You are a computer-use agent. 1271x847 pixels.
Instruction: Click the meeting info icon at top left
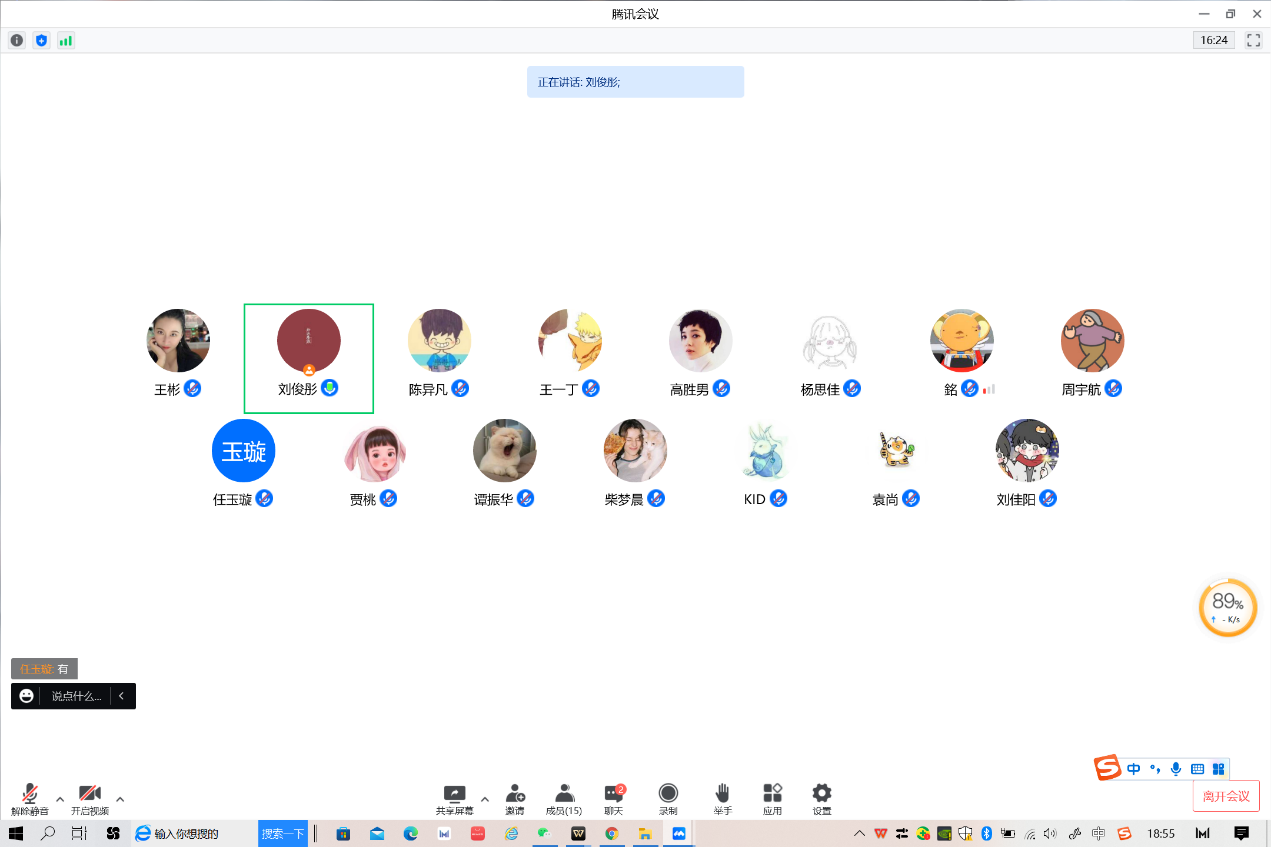pos(17,41)
